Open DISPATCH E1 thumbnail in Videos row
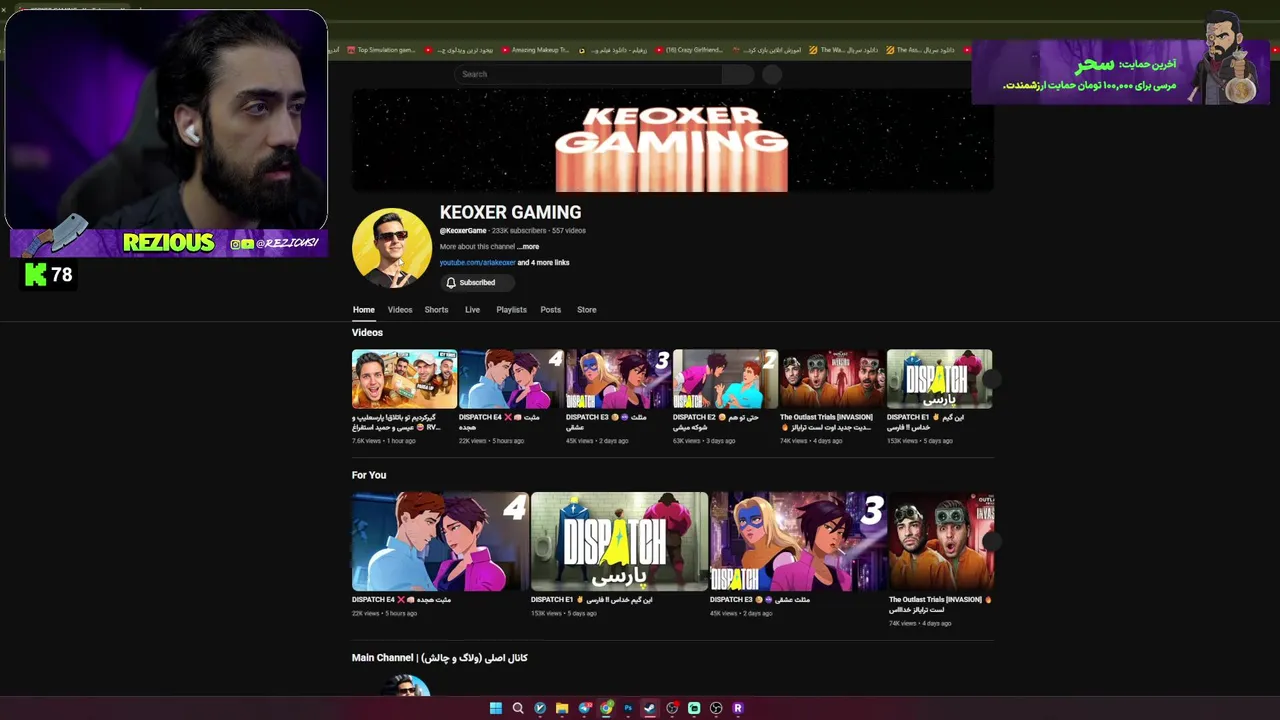 tap(939, 379)
